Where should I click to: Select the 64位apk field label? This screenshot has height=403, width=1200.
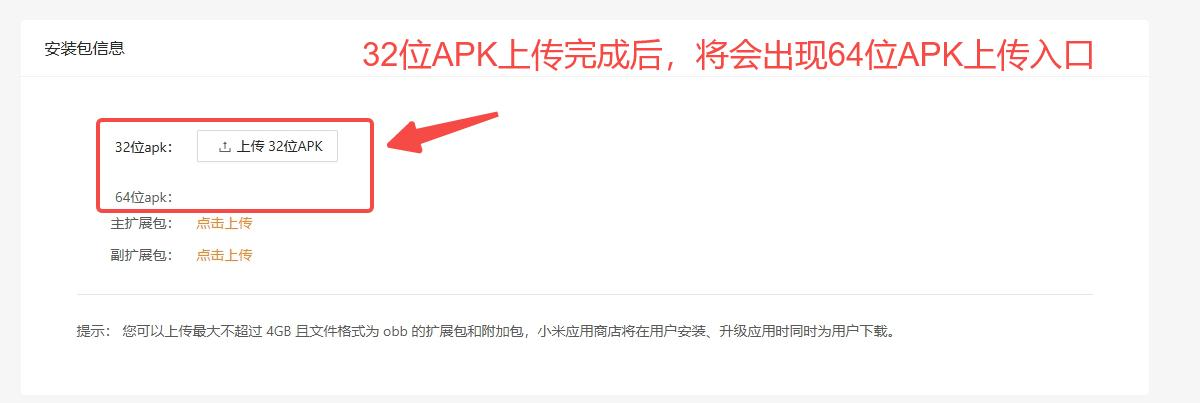click(x=143, y=197)
